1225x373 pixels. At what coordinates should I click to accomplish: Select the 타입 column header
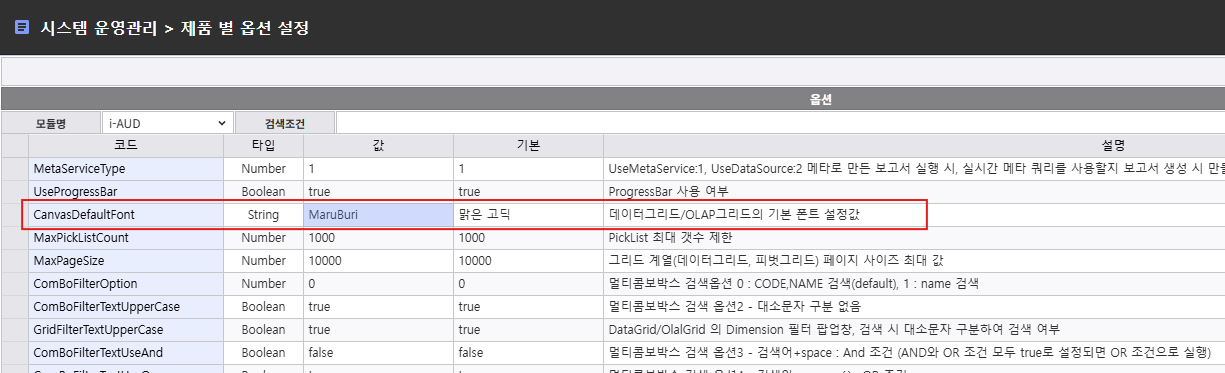coord(263,146)
